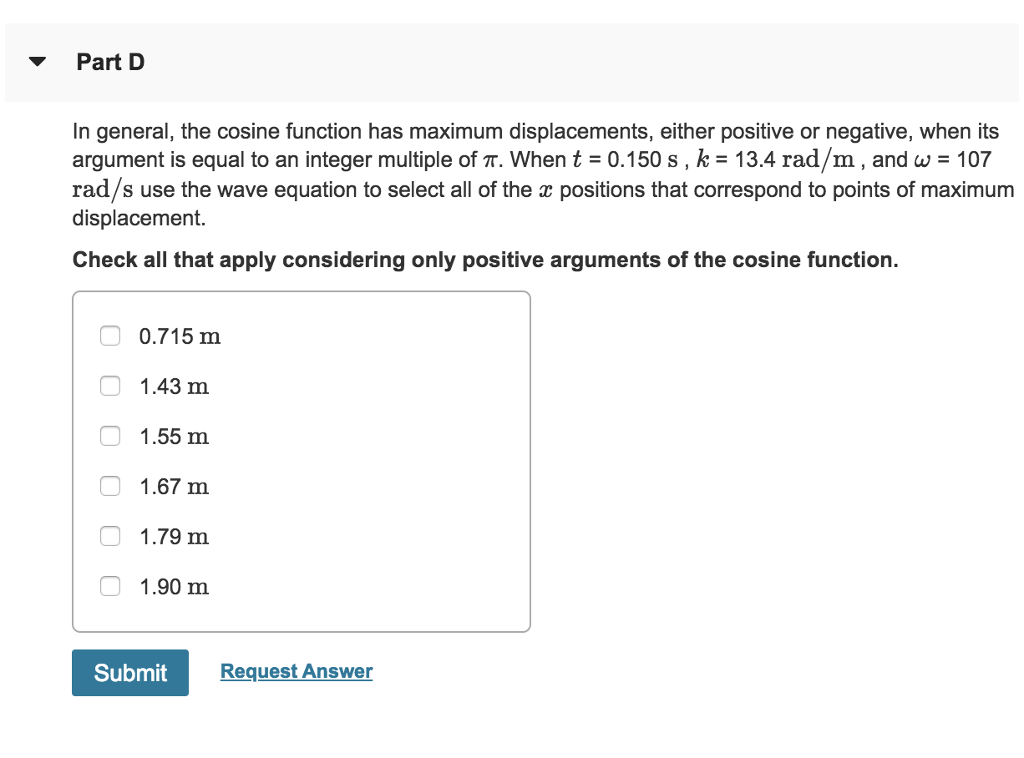
Task: Deselect the 1.67 m checkbox
Action: [110, 486]
